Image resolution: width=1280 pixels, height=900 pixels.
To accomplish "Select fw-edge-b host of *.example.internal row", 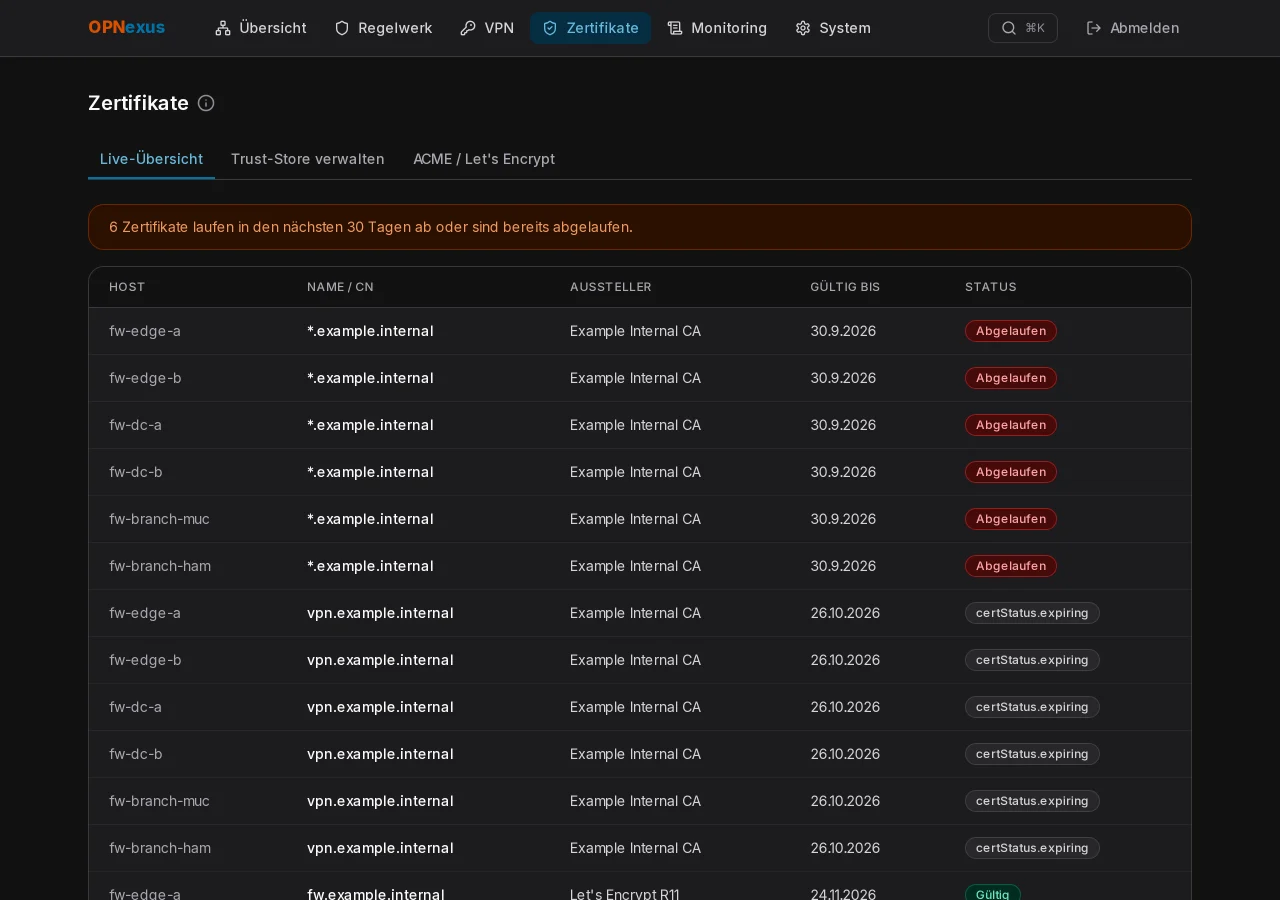I will [145, 378].
